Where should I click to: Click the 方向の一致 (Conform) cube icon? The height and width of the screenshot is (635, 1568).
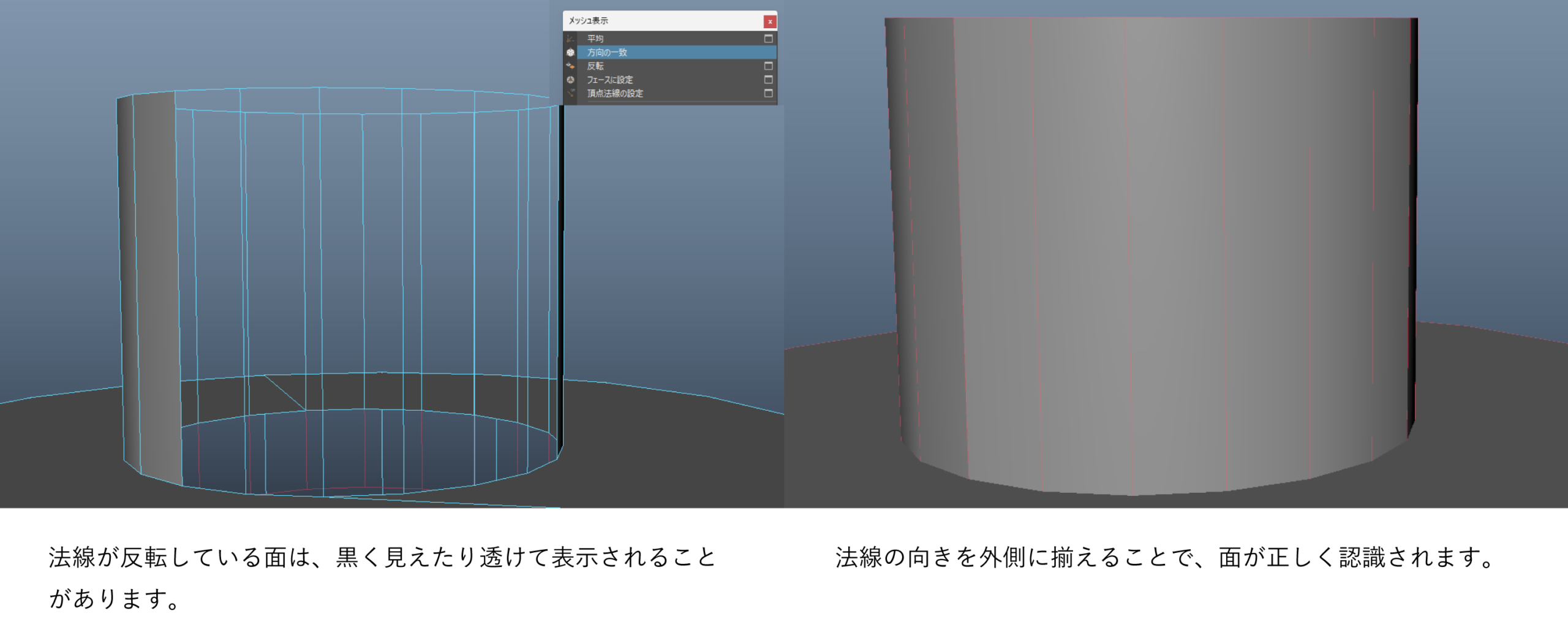point(570,53)
